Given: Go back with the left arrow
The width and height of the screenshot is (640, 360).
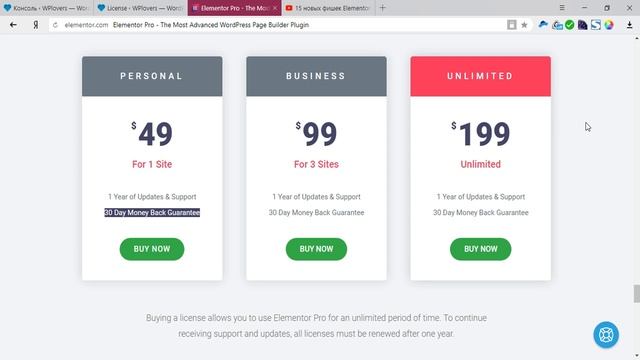Looking at the screenshot, I should pyautogui.click(x=13, y=25).
